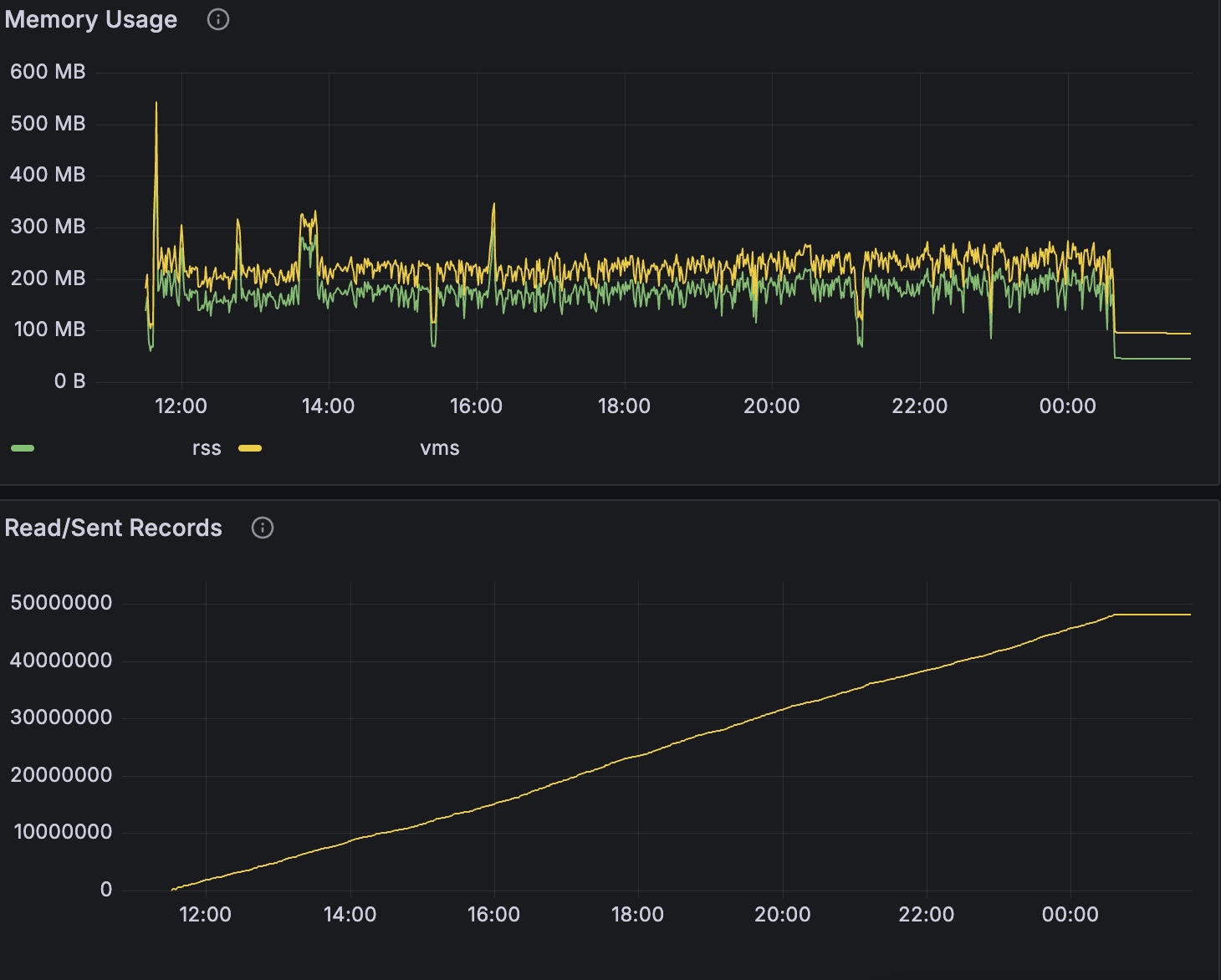Click the 200 MB axis label
This screenshot has height=980, width=1221.
48,278
